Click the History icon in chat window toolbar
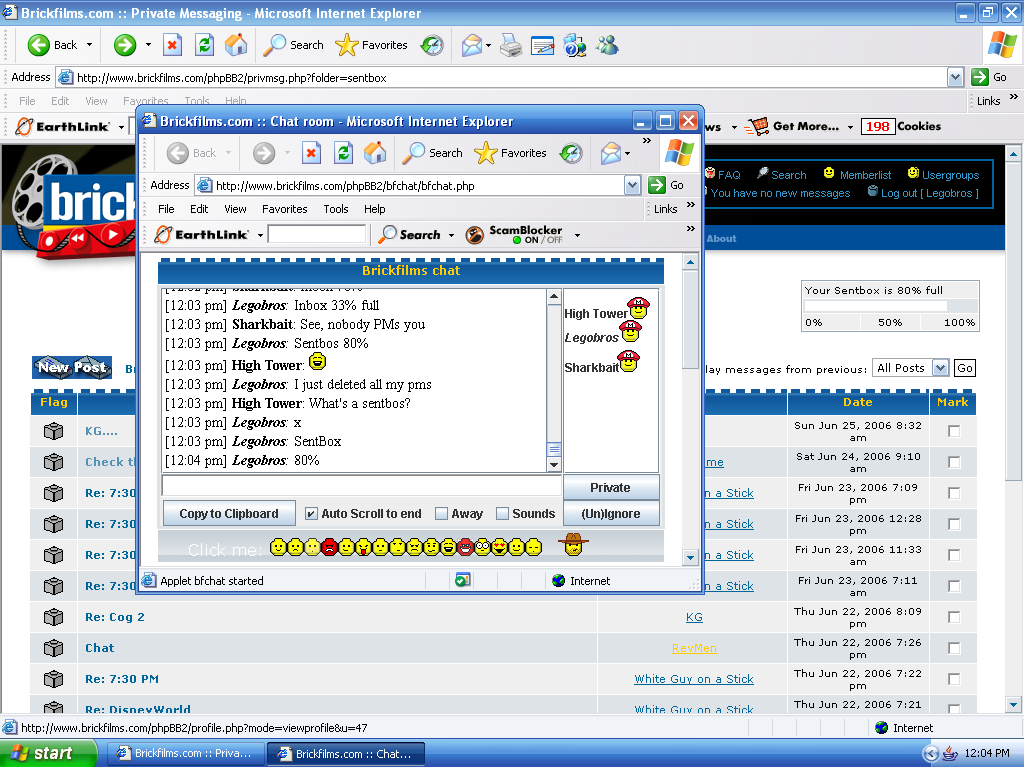The width and height of the screenshot is (1025, 767). coord(570,153)
